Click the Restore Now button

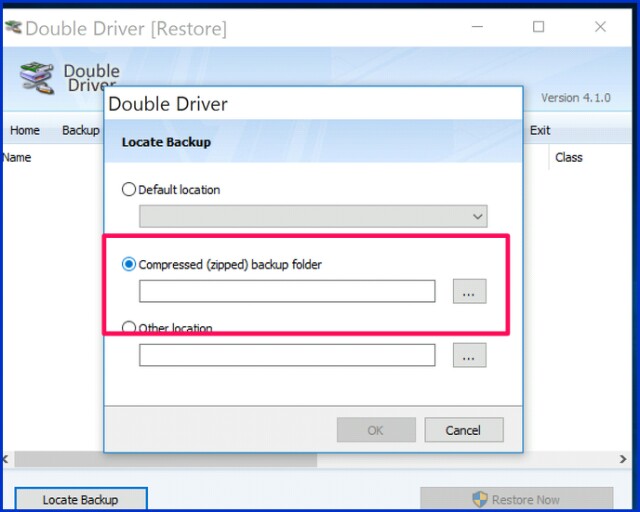click(x=517, y=499)
